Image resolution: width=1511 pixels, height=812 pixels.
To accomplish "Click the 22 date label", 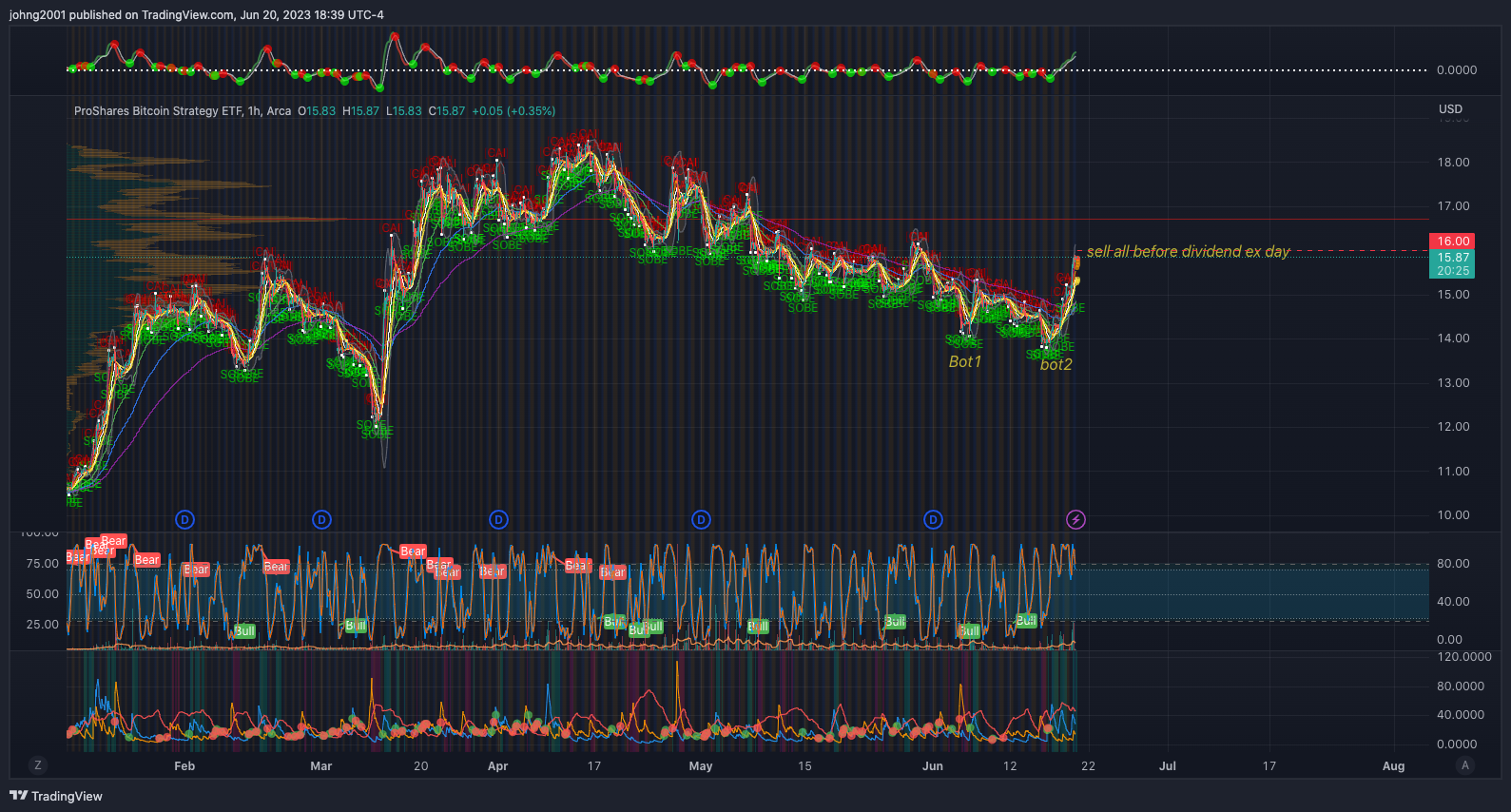I will pos(1088,766).
